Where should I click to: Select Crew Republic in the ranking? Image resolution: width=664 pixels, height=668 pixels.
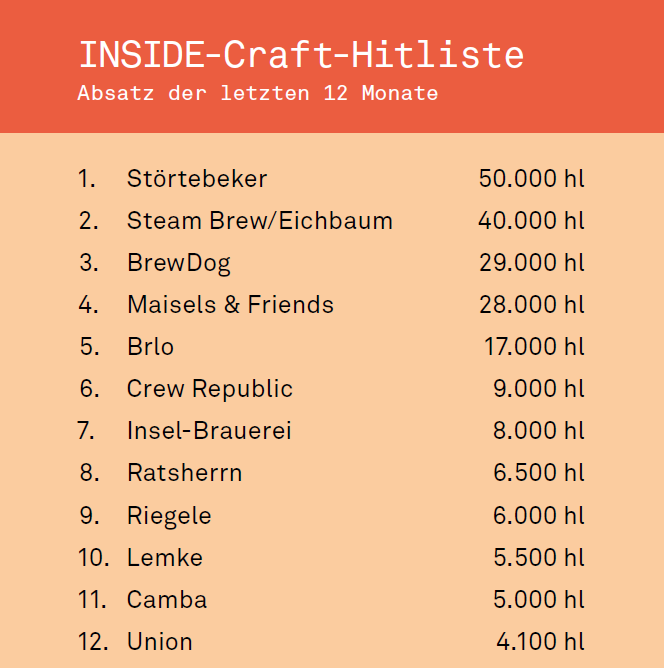209,389
